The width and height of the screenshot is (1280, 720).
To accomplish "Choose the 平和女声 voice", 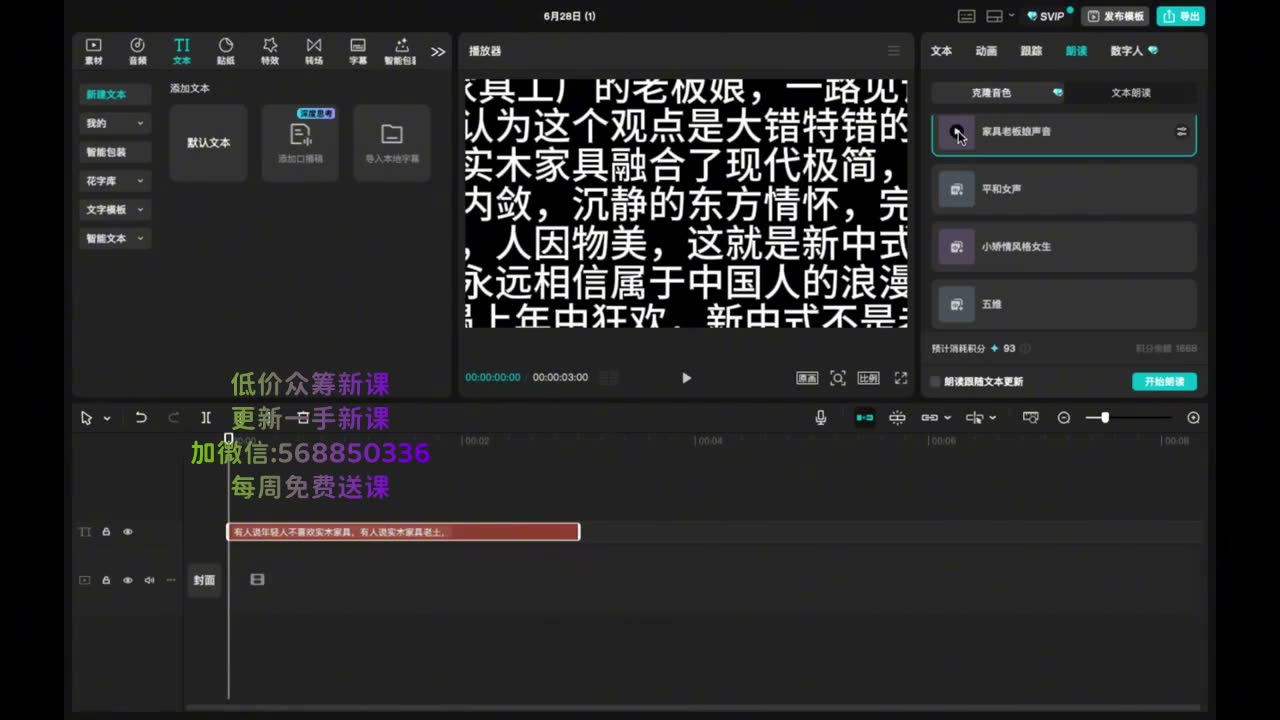I will 1064,189.
